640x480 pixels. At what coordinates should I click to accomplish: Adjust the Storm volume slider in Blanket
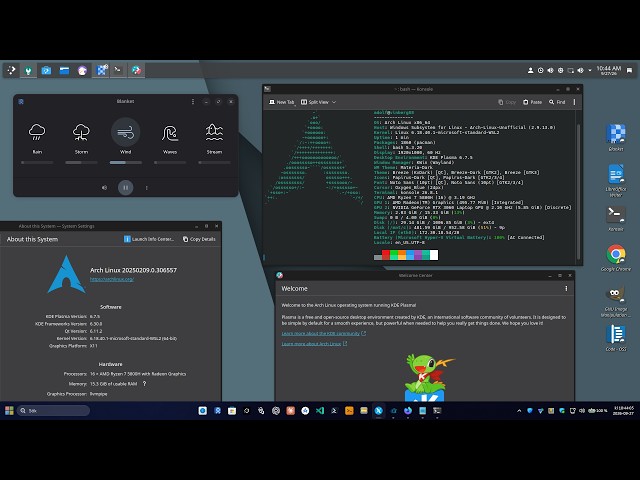(x=81, y=162)
